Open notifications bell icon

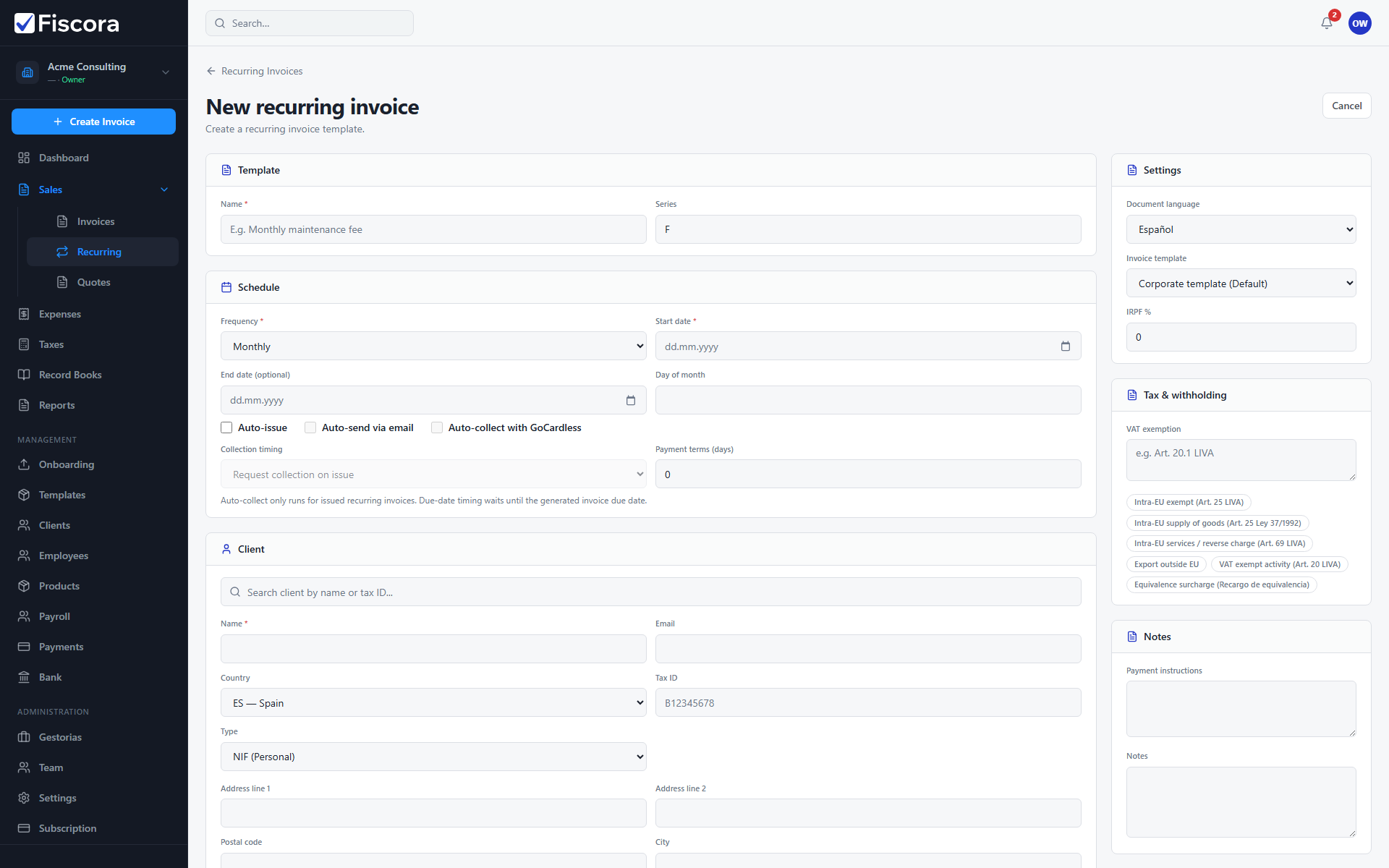(1327, 23)
